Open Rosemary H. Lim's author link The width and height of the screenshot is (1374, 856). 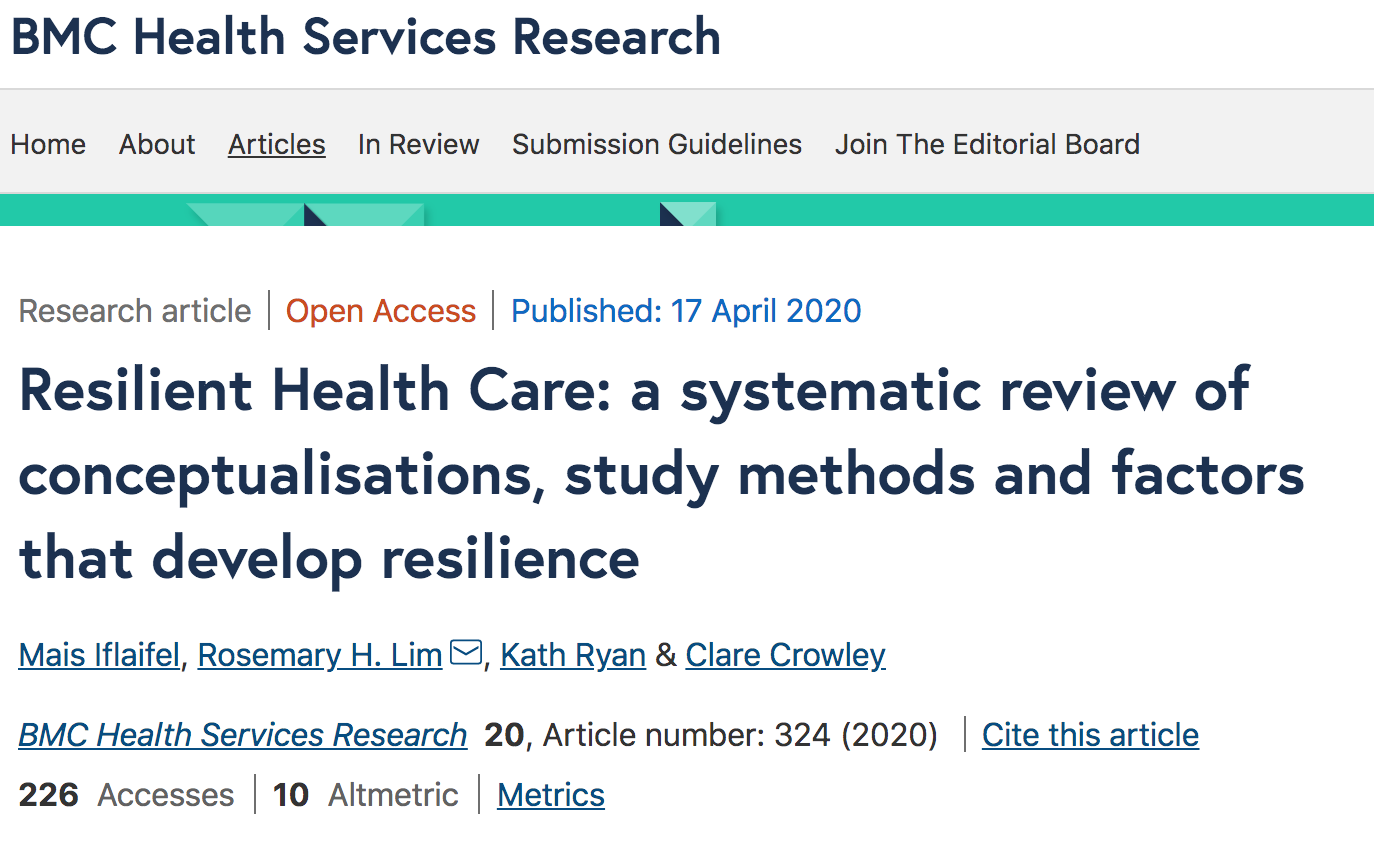click(x=319, y=654)
